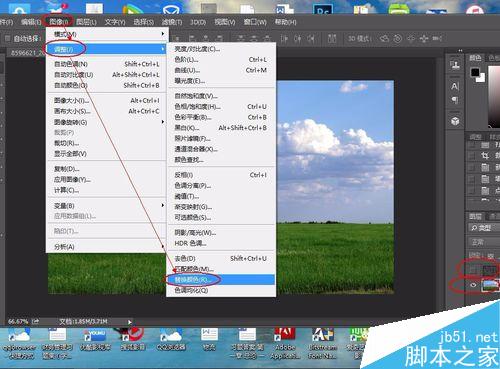
Task: Choose 画布大小(S) in Image menu
Action: click(x=107, y=111)
